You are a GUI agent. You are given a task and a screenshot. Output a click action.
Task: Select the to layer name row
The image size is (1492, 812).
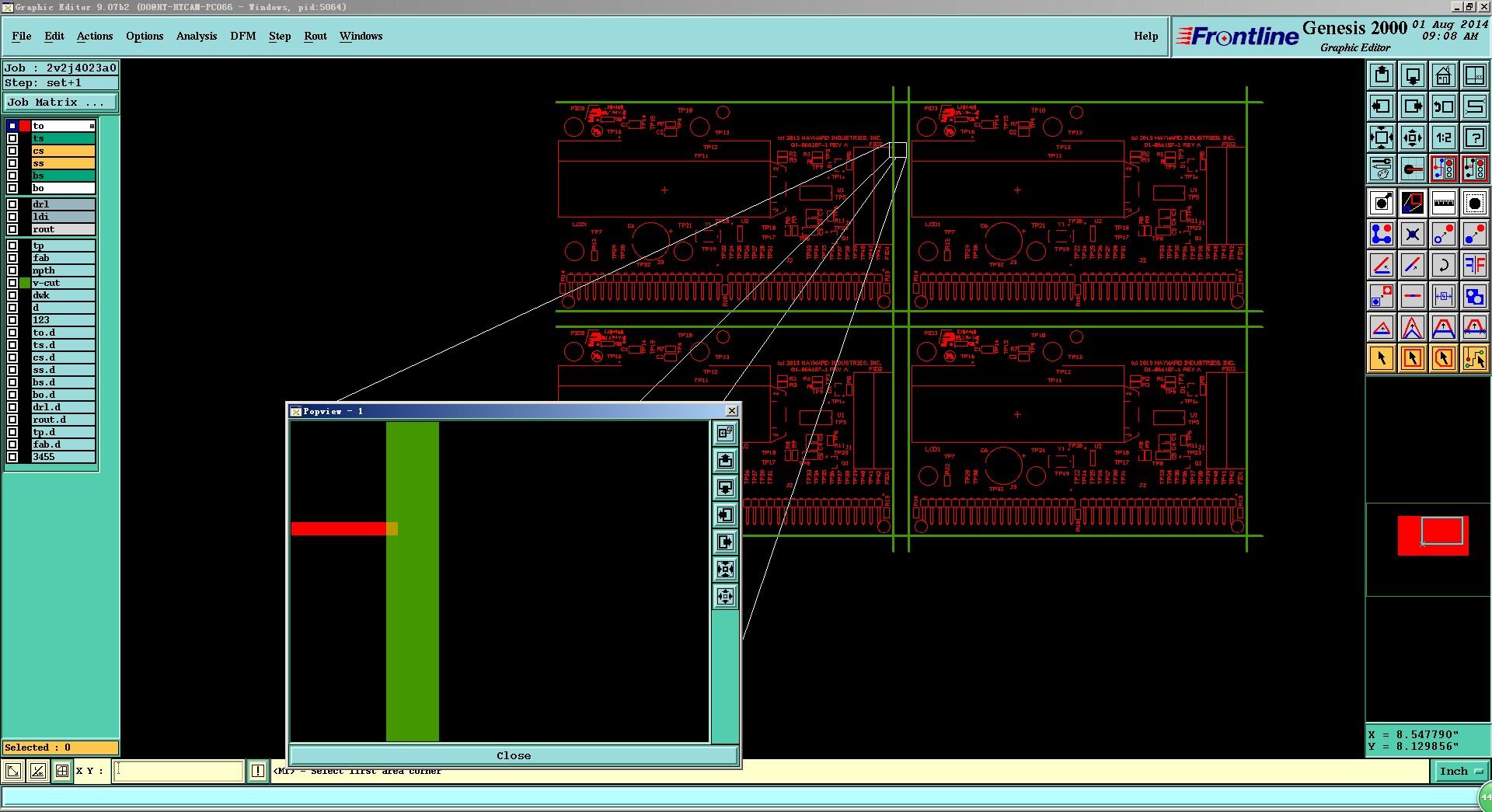[x=63, y=126]
